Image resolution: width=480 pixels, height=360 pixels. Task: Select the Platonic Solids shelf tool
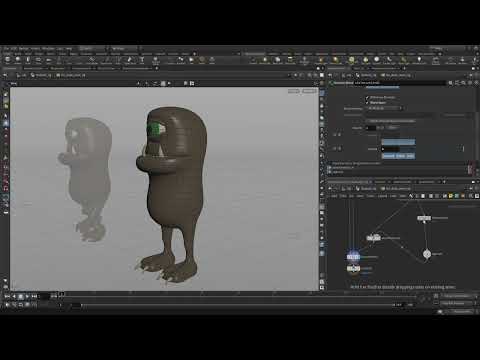click(156, 60)
